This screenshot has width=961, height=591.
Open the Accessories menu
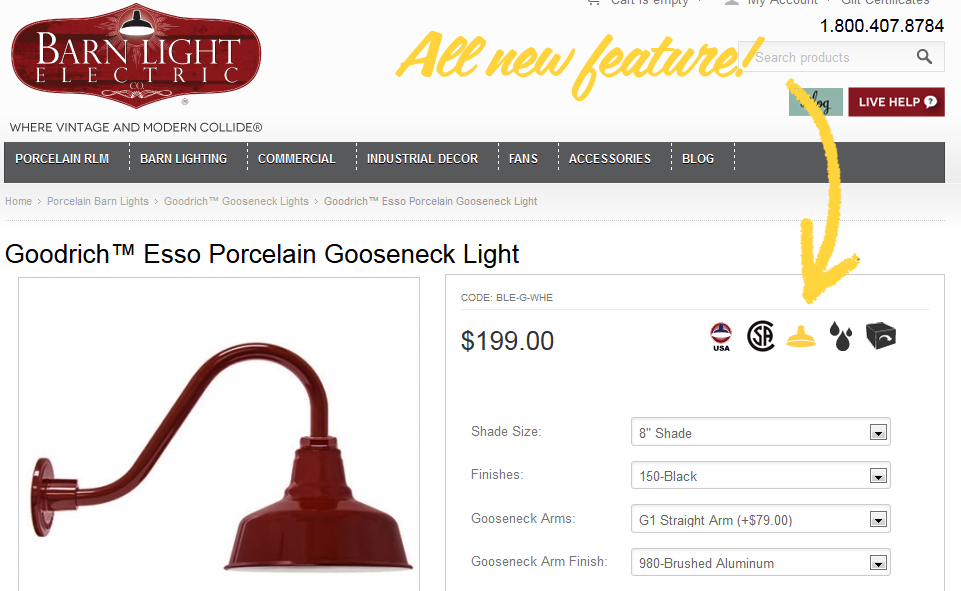[x=610, y=159]
